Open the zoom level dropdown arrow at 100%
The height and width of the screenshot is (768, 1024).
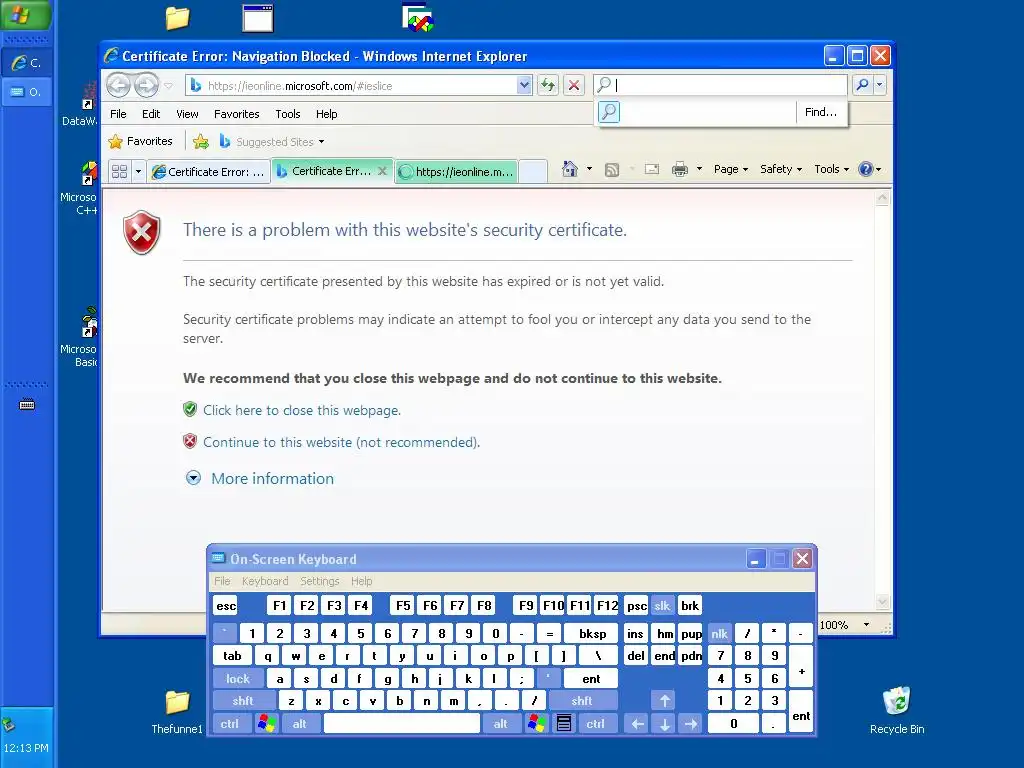pyautogui.click(x=866, y=625)
